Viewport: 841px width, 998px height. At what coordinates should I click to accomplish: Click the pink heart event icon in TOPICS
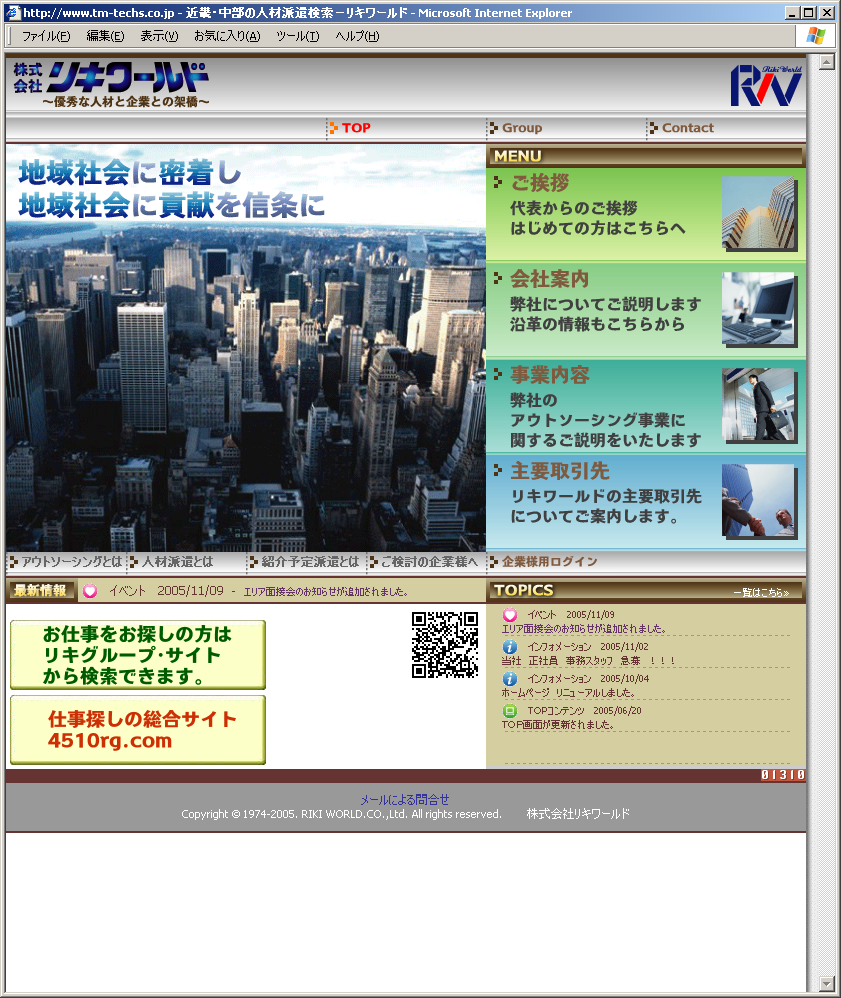(x=510, y=615)
